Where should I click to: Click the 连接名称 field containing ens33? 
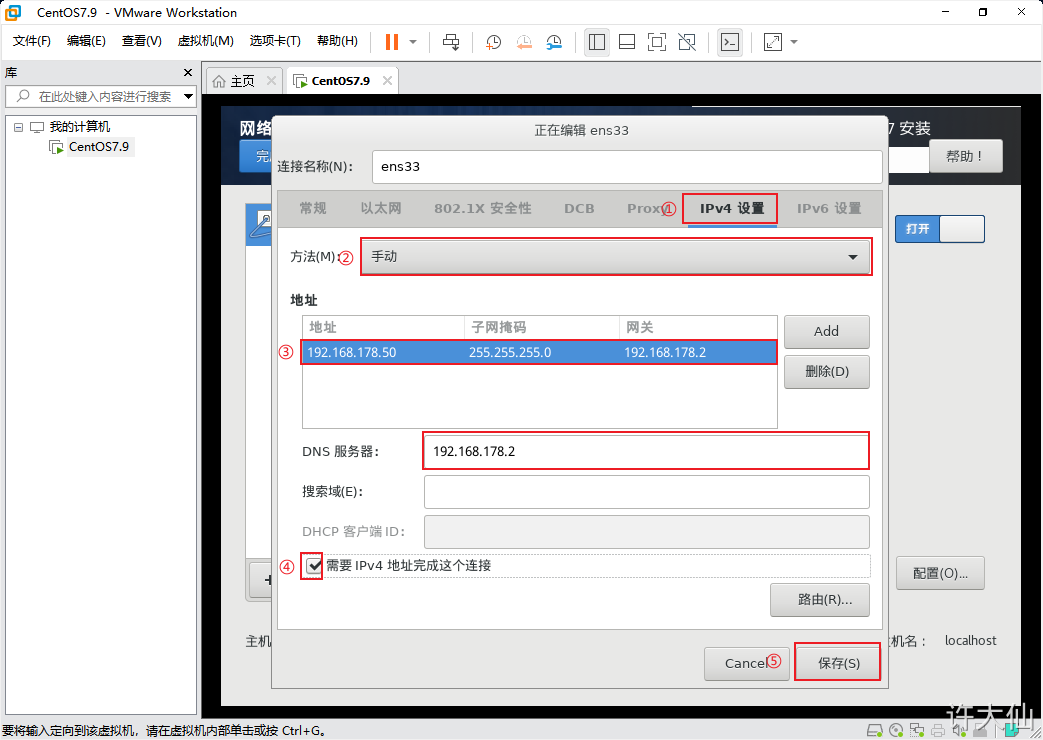point(627,166)
